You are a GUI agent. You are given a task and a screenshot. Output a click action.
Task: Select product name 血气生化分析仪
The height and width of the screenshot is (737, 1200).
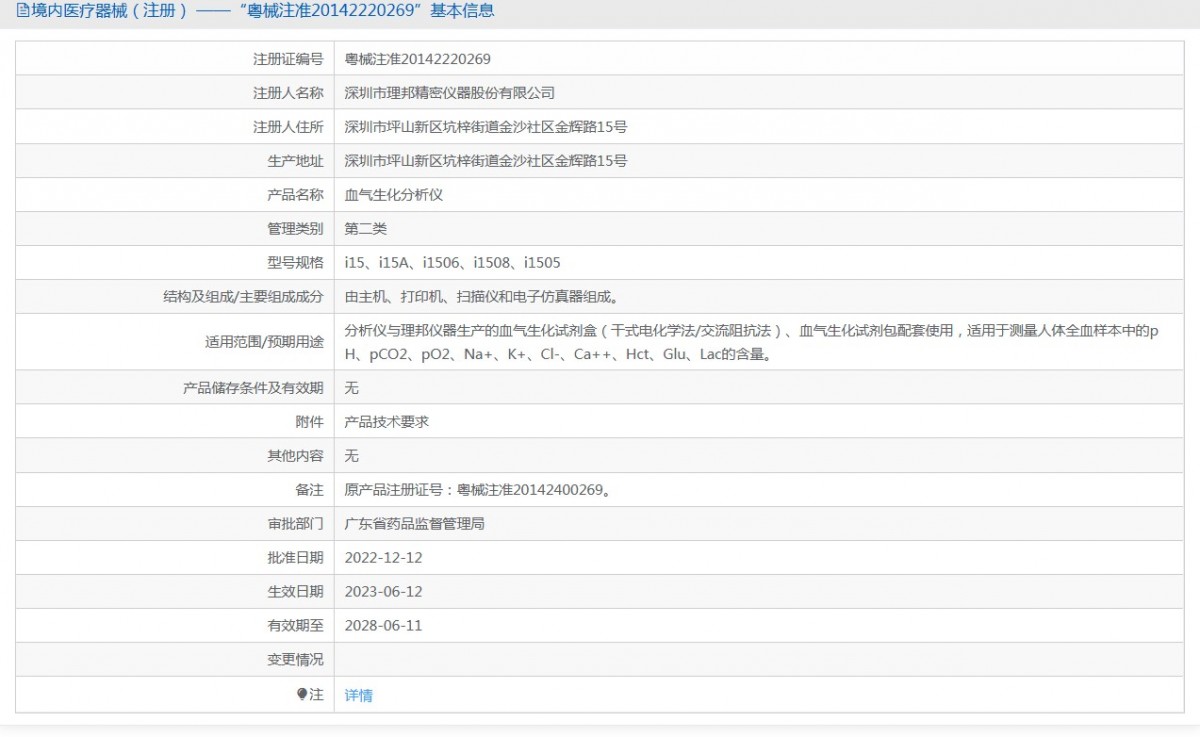(393, 195)
